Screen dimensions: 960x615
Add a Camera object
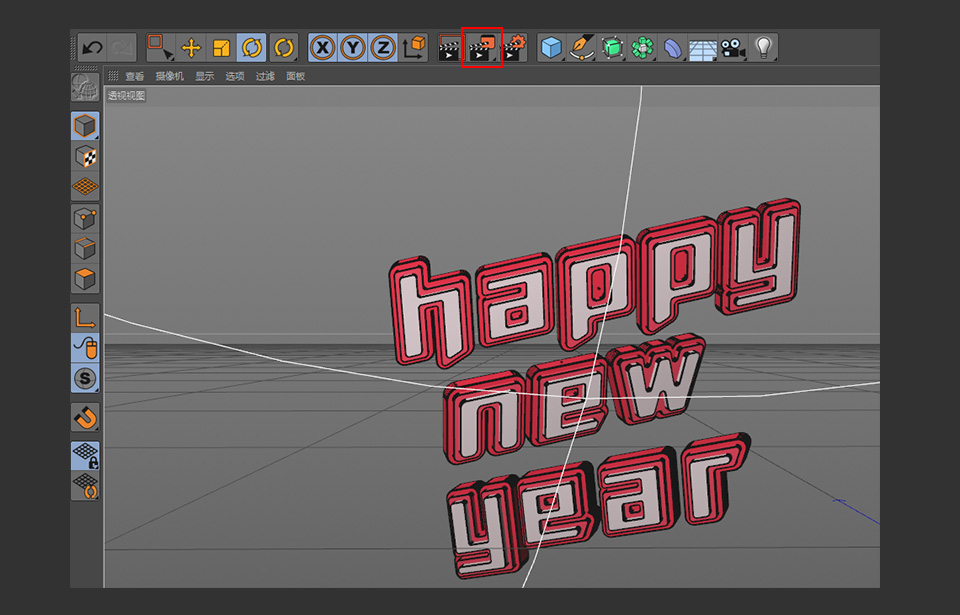point(733,48)
